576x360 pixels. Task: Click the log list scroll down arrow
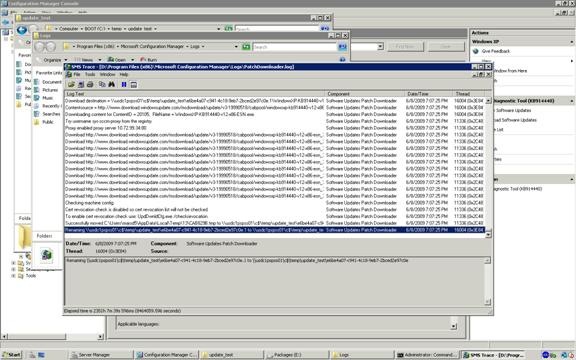(488, 234)
